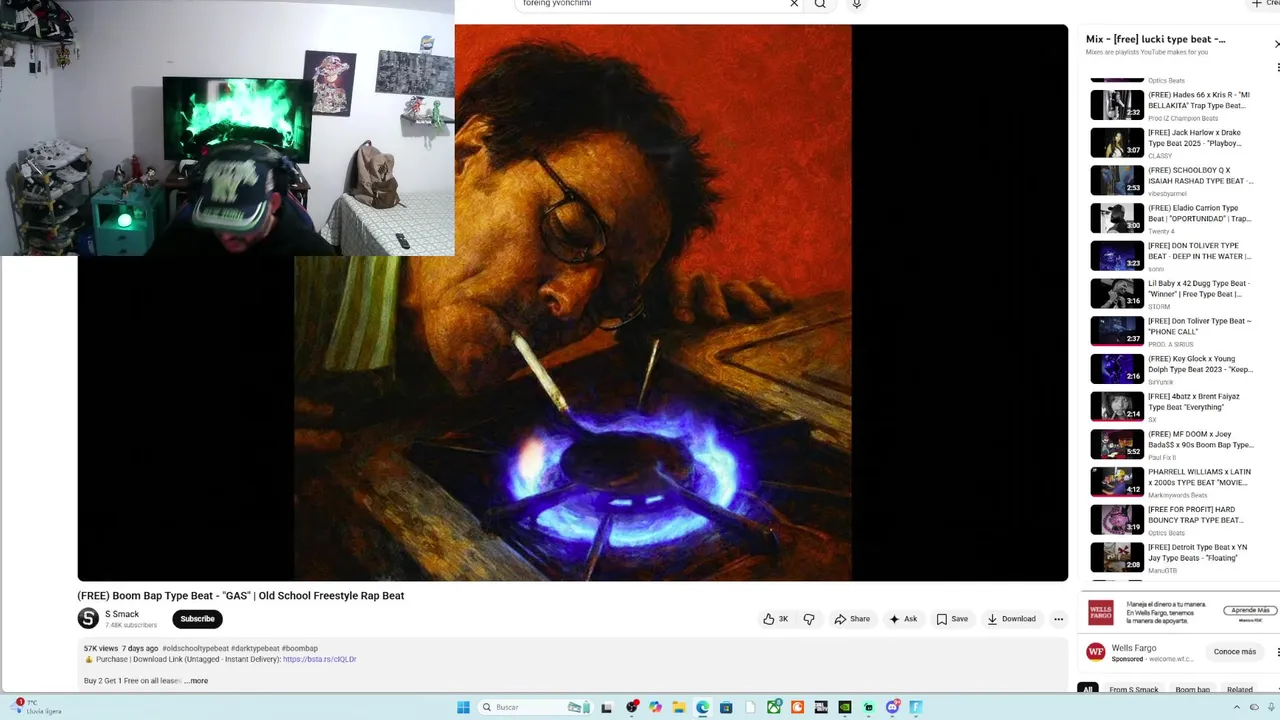Select the Boom bap filter chip
Screen dimensions: 1280x720
pyautogui.click(x=1192, y=689)
